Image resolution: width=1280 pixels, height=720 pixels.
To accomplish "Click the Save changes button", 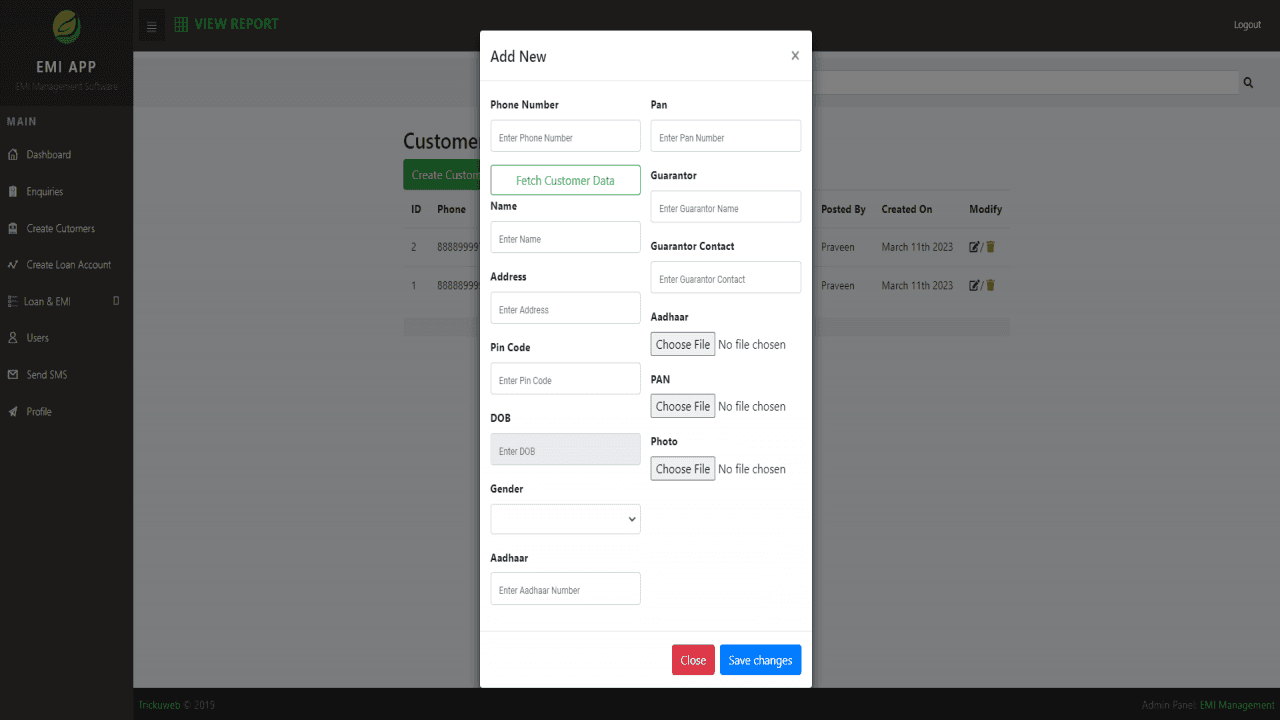I will pos(760,660).
